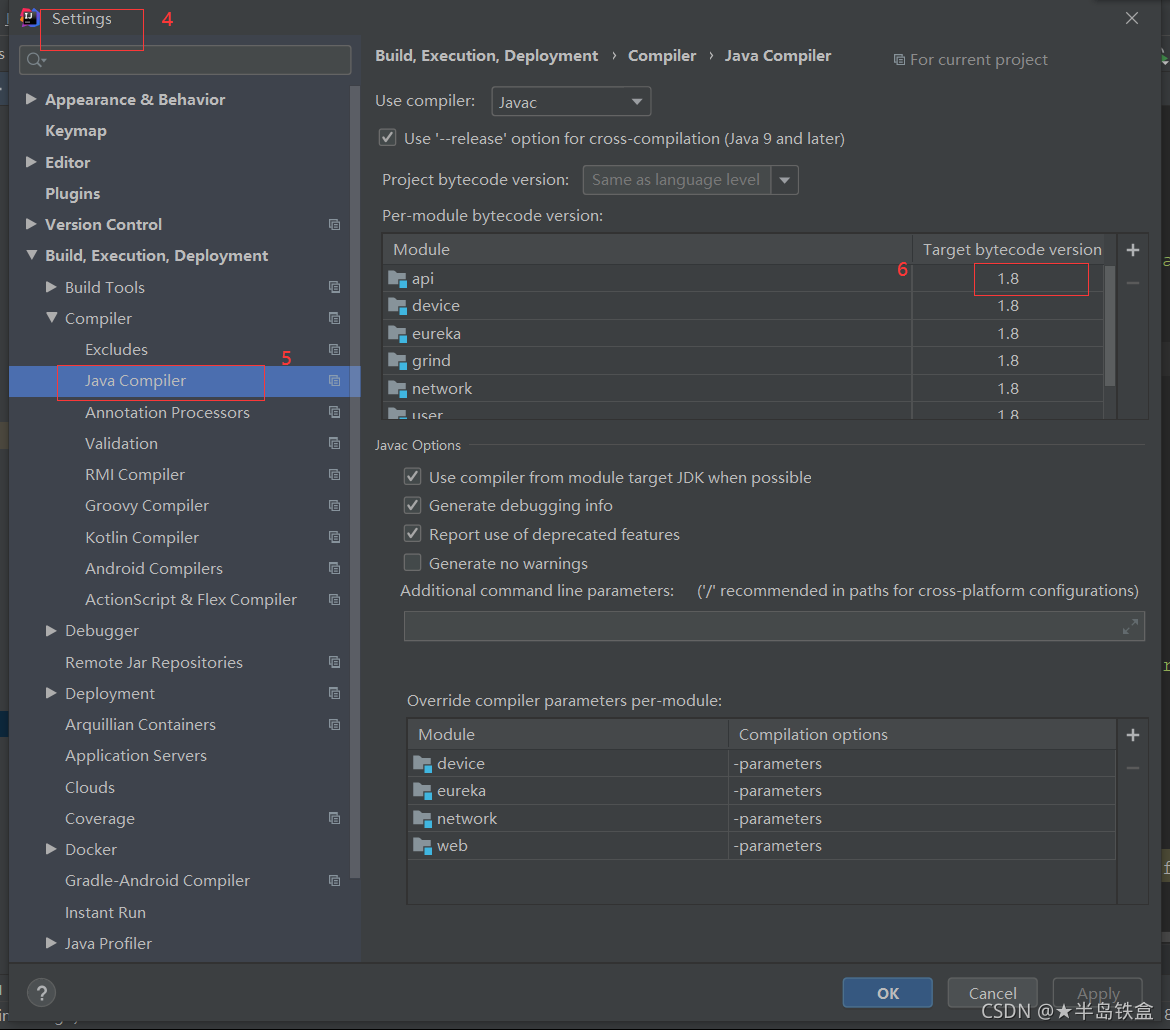The width and height of the screenshot is (1170, 1030).
Task: Toggle '--release' option for cross-compilation checkbox
Action: pyautogui.click(x=387, y=137)
